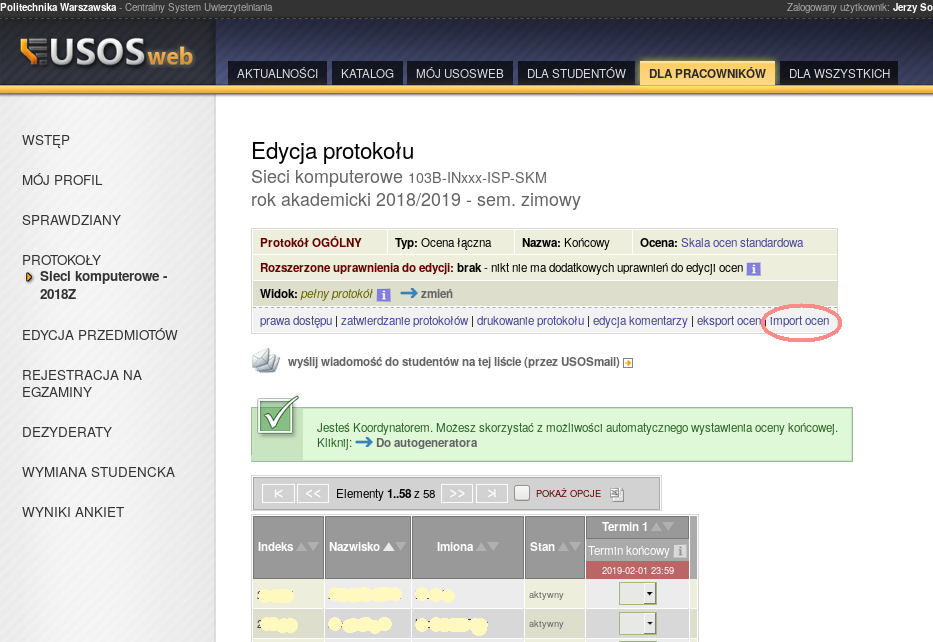Switch to 'Dla studentów' tab

pos(576,73)
